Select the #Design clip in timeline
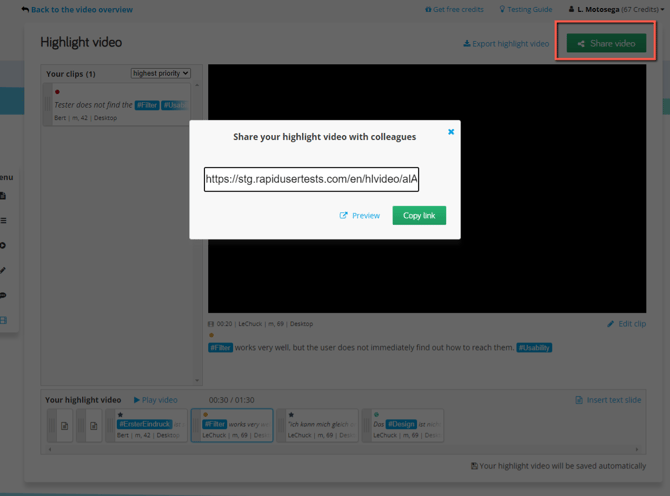 click(x=403, y=425)
